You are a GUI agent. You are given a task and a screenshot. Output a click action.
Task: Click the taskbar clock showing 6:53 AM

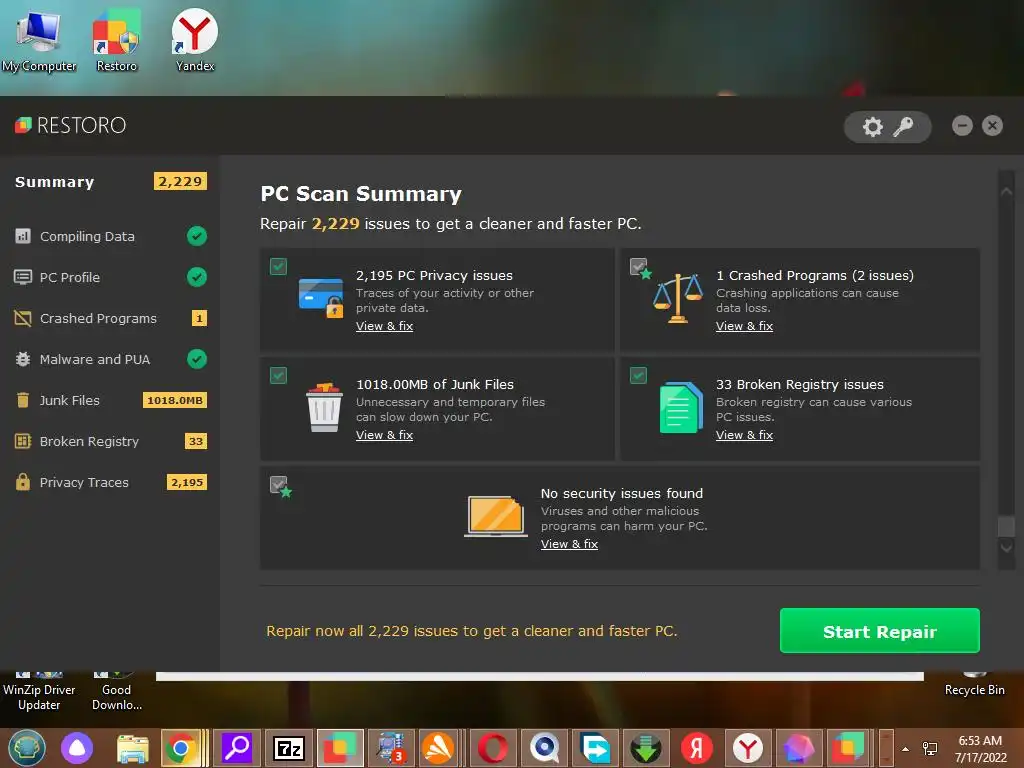pyautogui.click(x=980, y=748)
